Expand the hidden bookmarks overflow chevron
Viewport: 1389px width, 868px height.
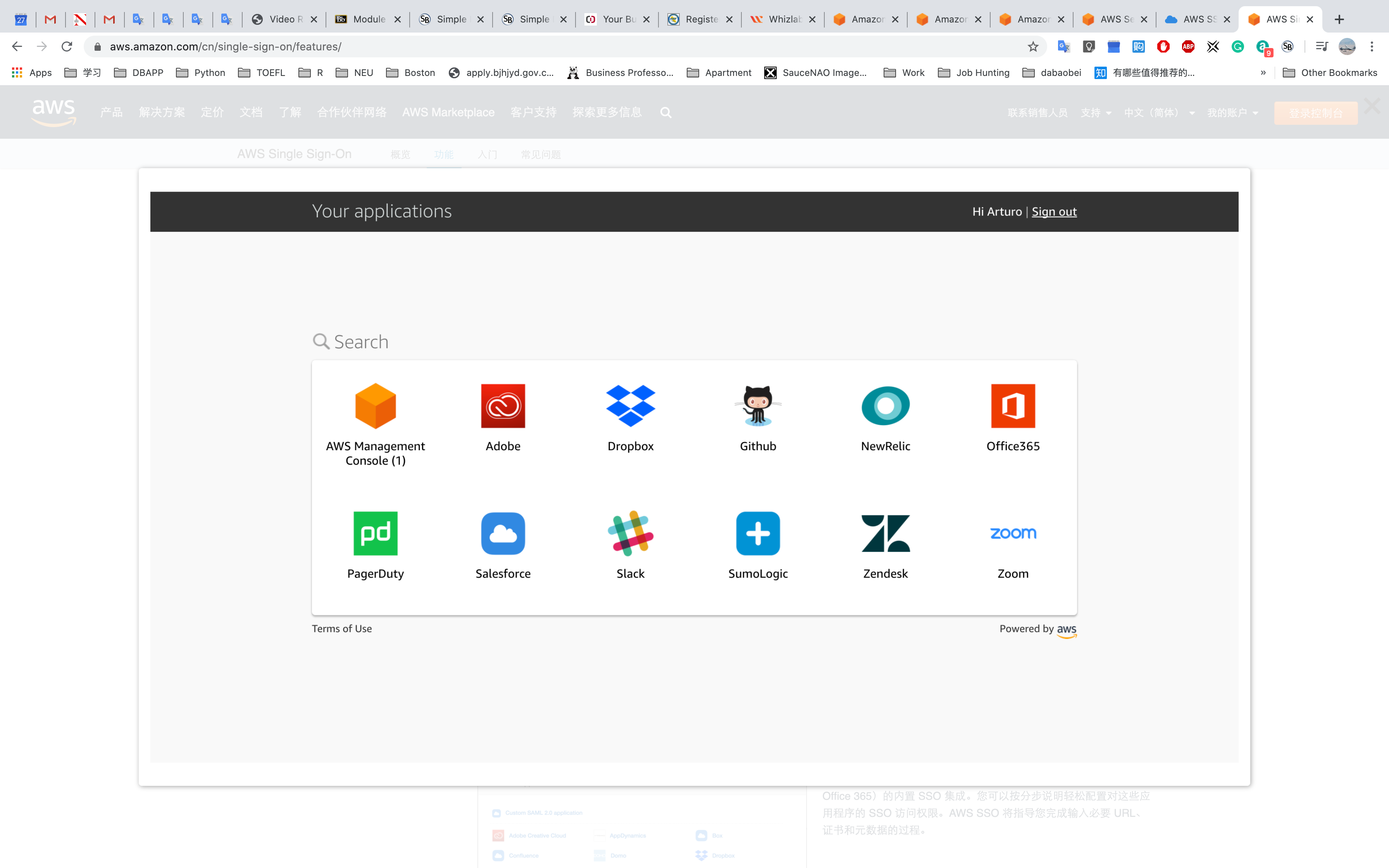pyautogui.click(x=1263, y=72)
